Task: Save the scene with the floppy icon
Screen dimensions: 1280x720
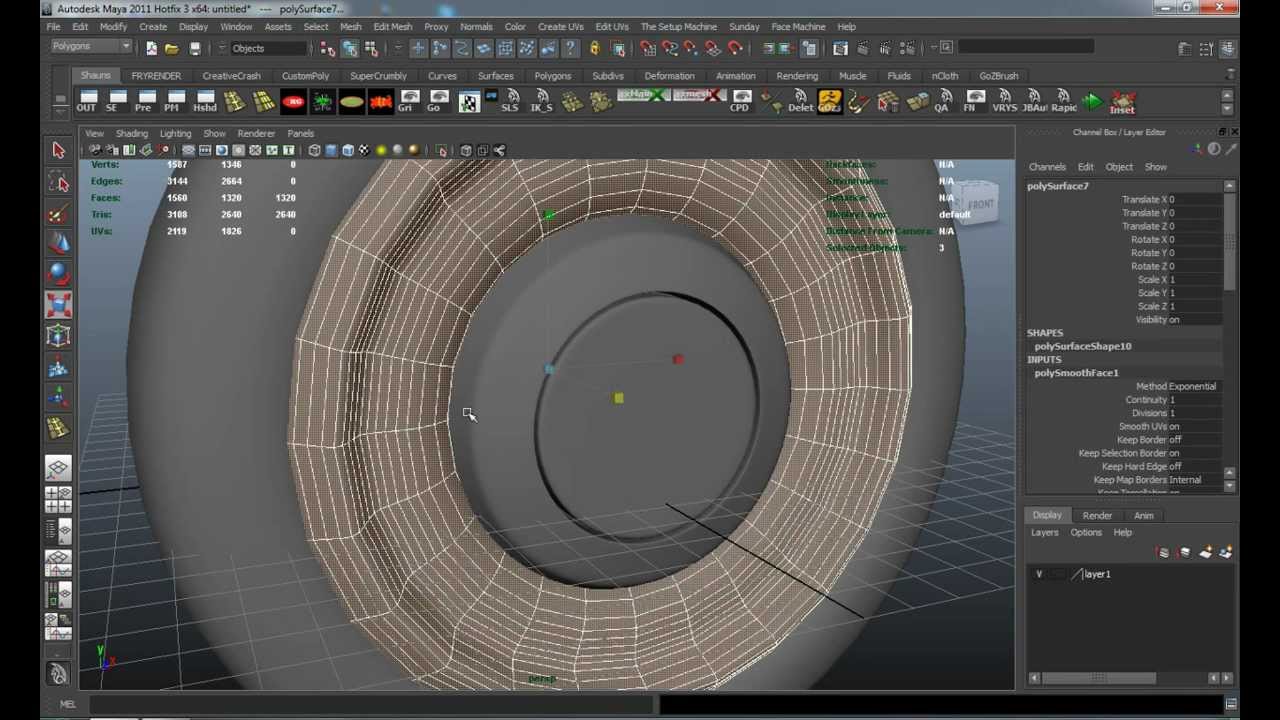Action: point(194,48)
